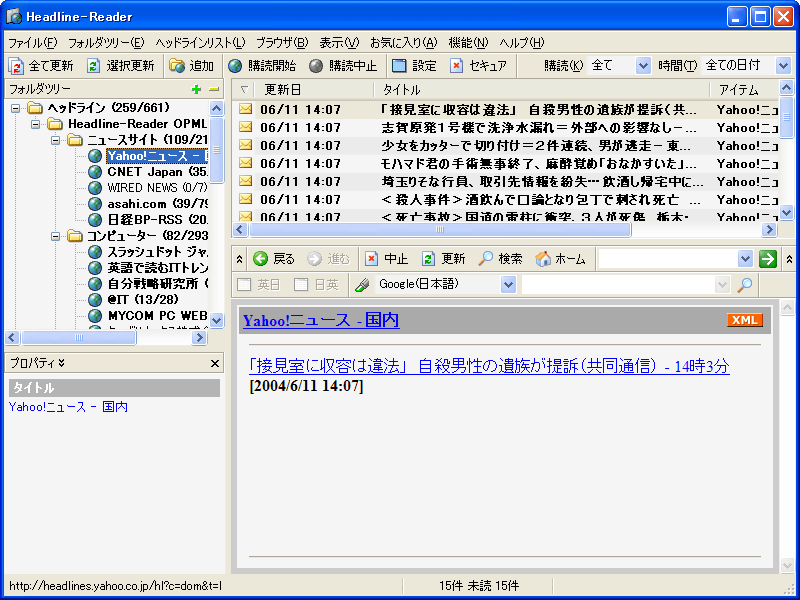The height and width of the screenshot is (600, 800).
Task: Click the 検索 magnifier icon in browser bar
Action: coord(485,259)
